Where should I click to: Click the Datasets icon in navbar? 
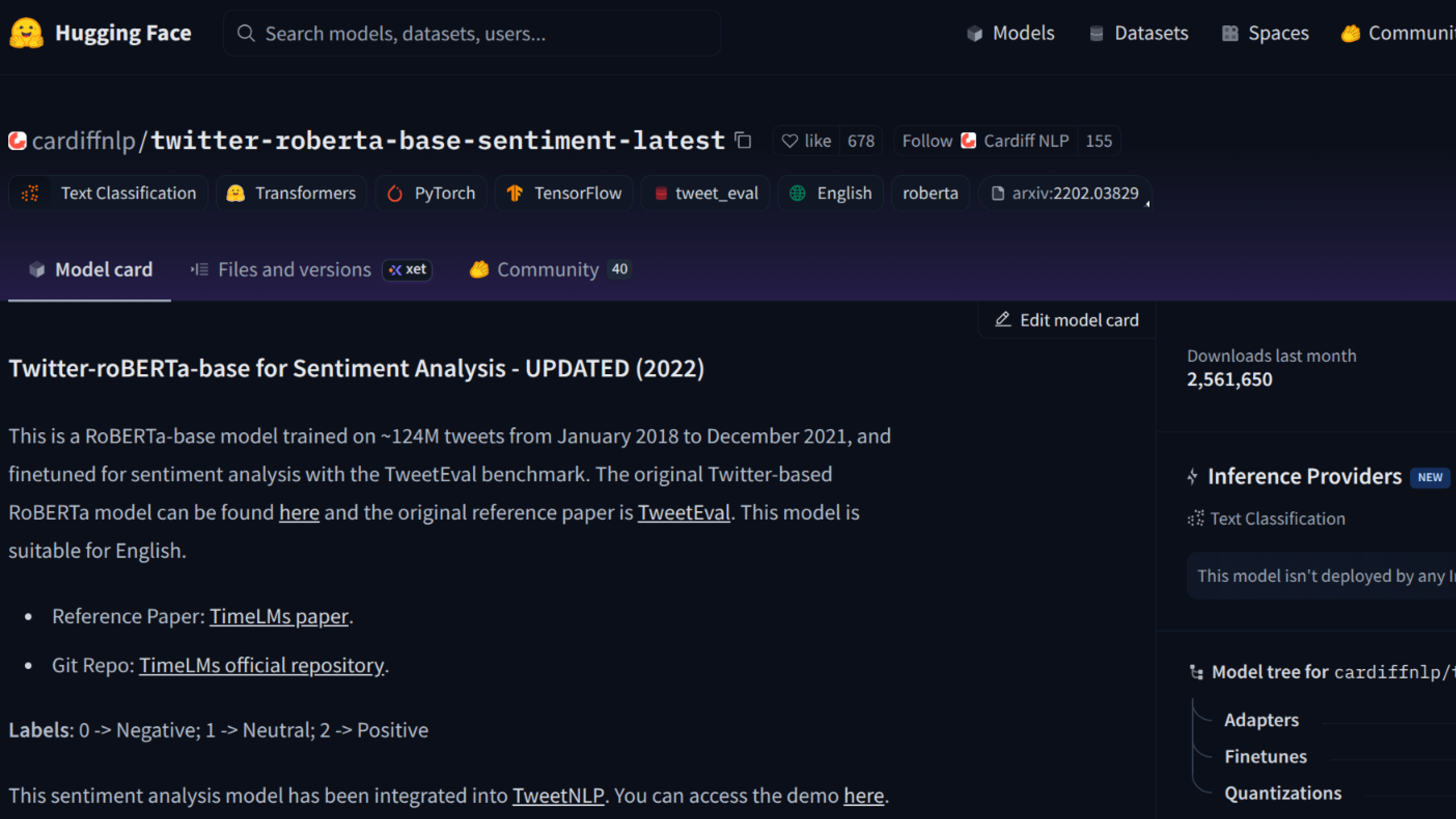click(1096, 33)
